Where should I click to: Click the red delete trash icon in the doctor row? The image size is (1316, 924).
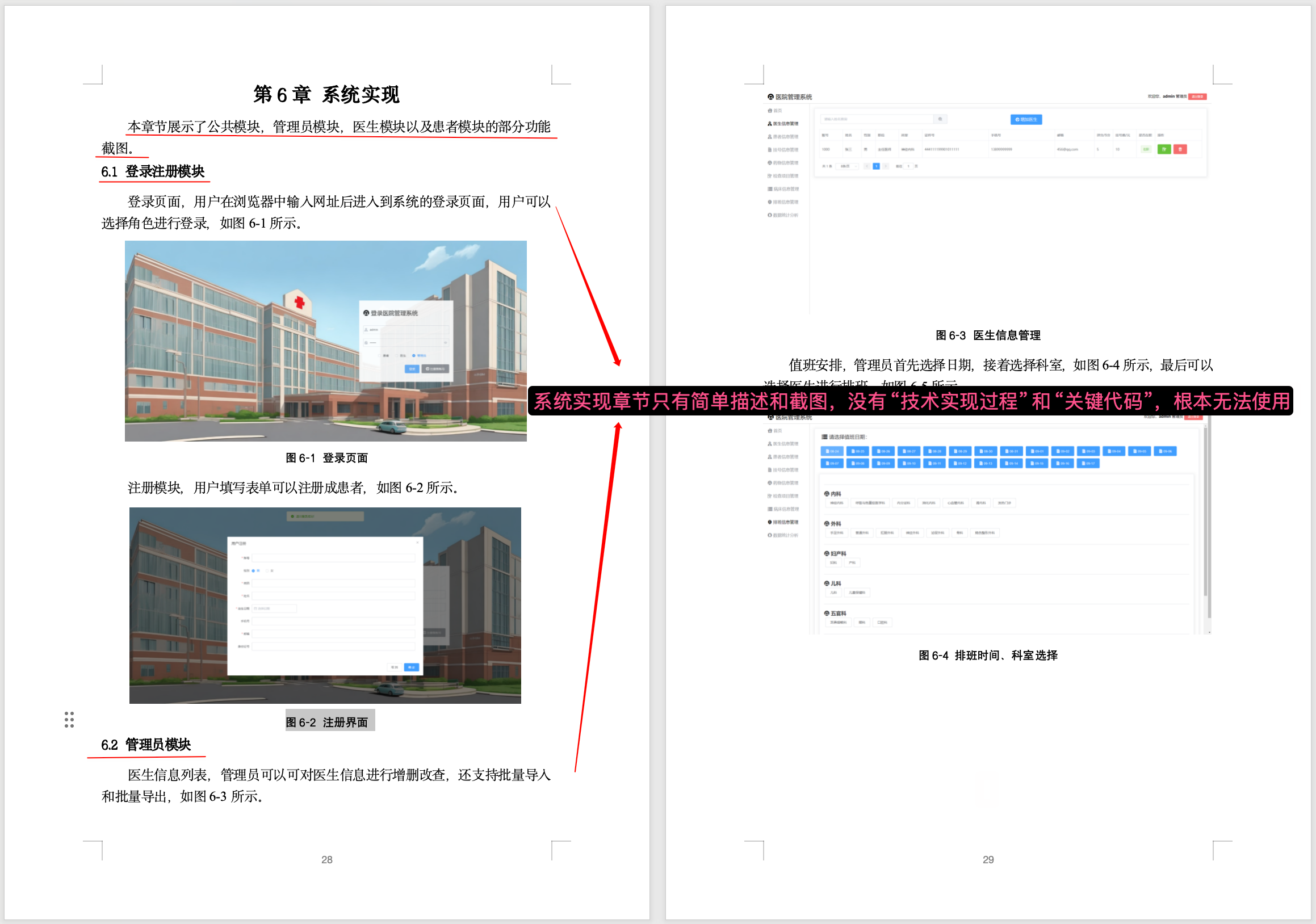[1180, 149]
